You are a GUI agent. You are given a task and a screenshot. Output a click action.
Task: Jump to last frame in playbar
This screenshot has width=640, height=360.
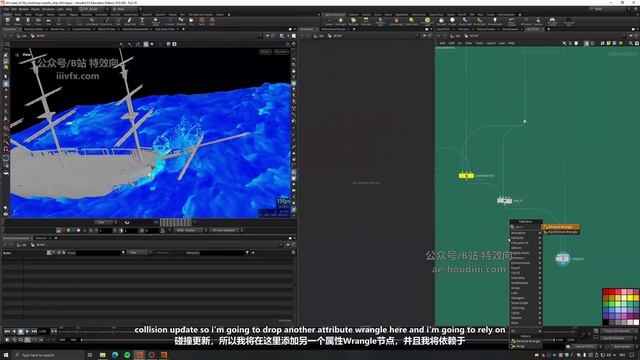(x=34, y=331)
